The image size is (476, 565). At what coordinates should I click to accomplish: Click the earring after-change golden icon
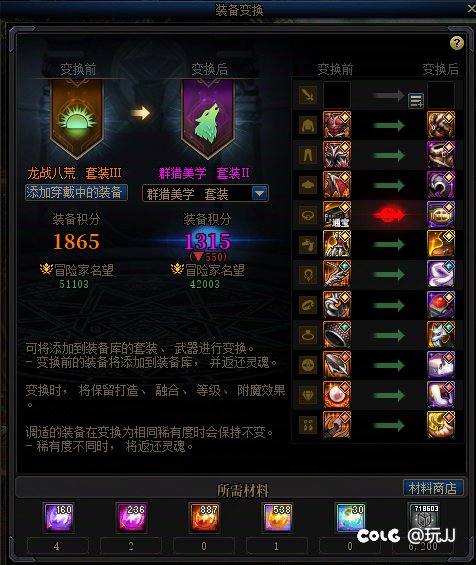tap(441, 425)
